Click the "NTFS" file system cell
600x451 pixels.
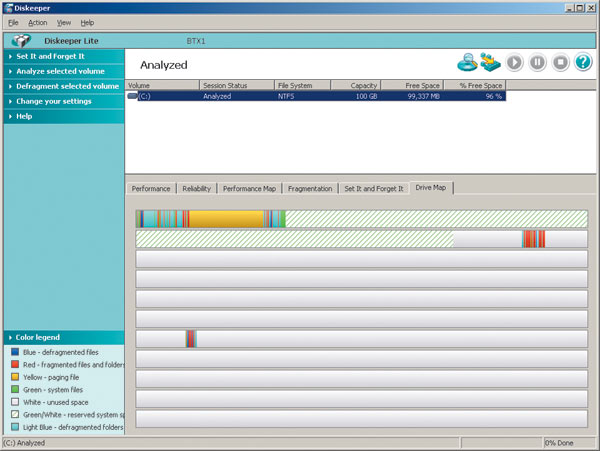click(286, 96)
